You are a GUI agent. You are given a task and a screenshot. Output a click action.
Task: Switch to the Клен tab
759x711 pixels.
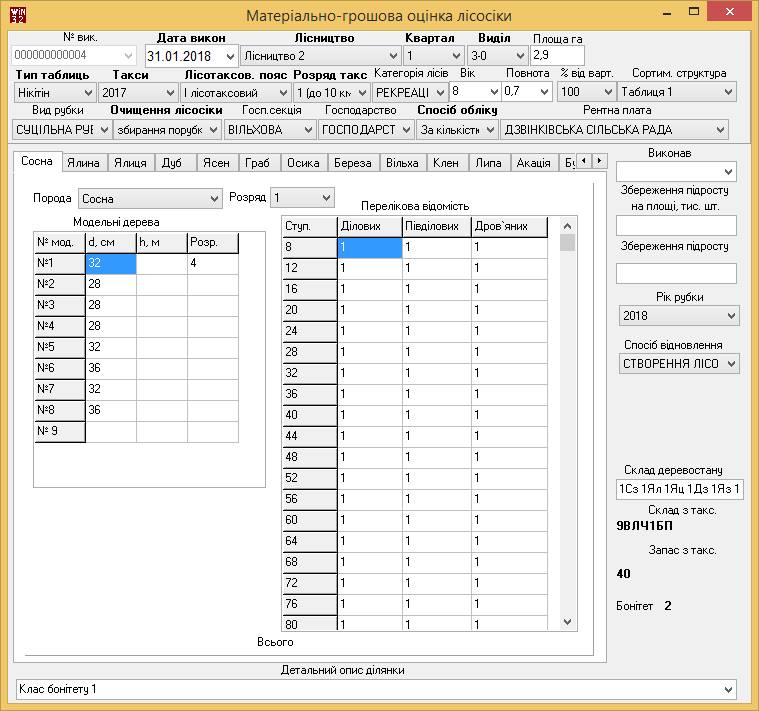tap(446, 163)
